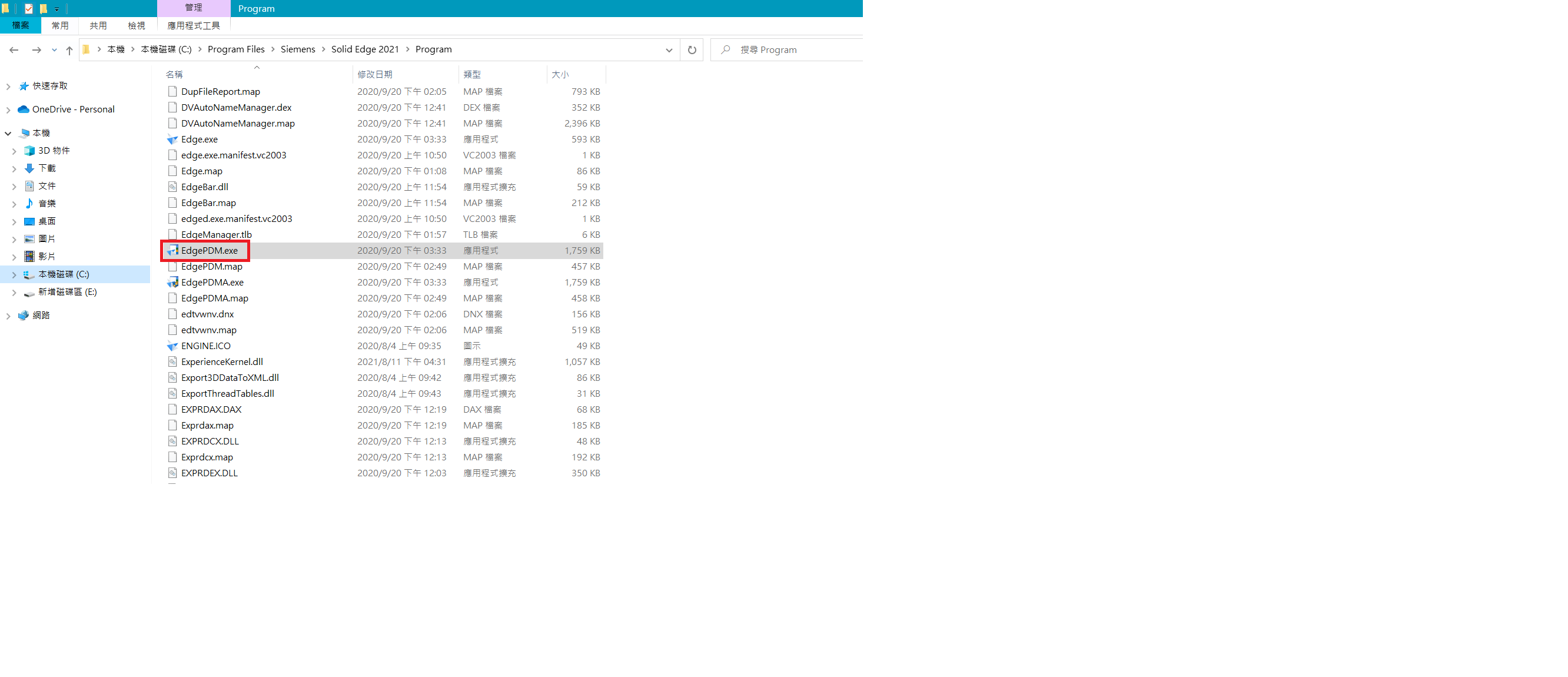Image resolution: width=1568 pixels, height=677 pixels.
Task: Click the search magnifier icon
Action: tap(725, 50)
